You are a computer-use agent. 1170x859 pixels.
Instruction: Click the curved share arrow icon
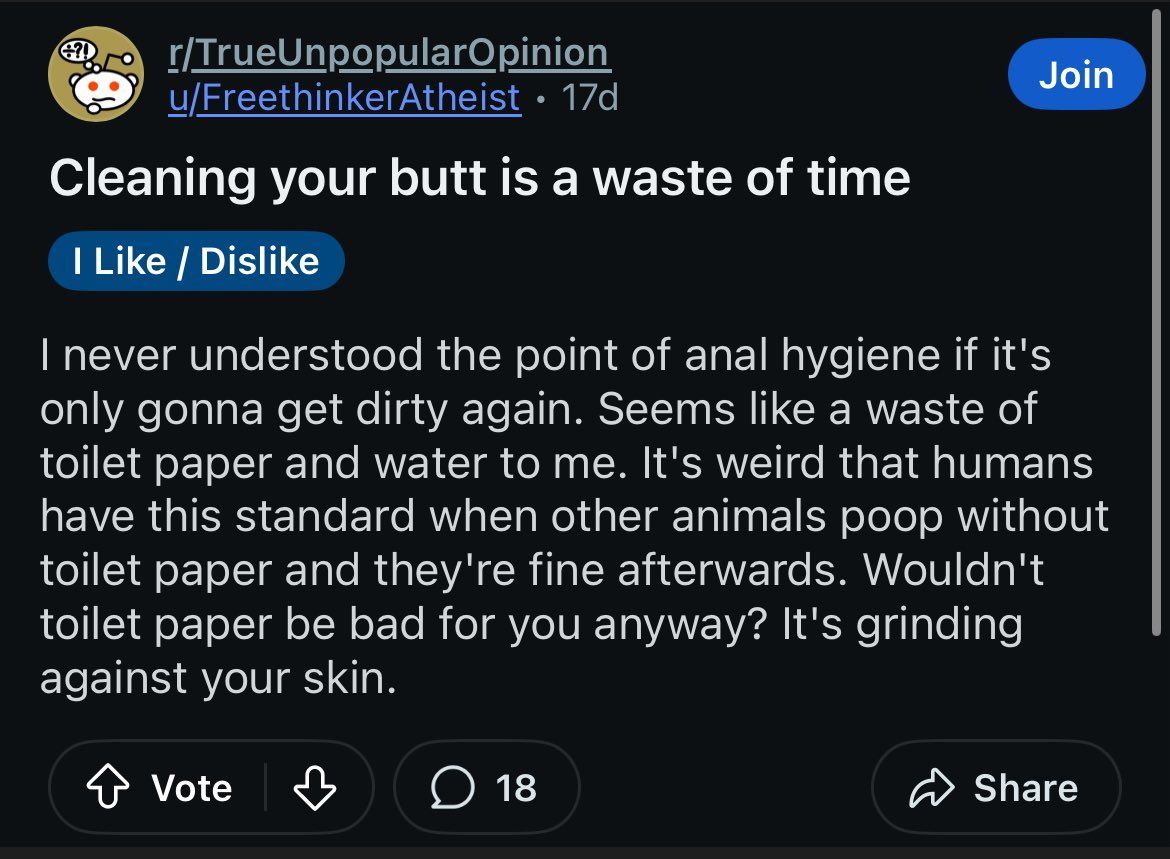[931, 787]
